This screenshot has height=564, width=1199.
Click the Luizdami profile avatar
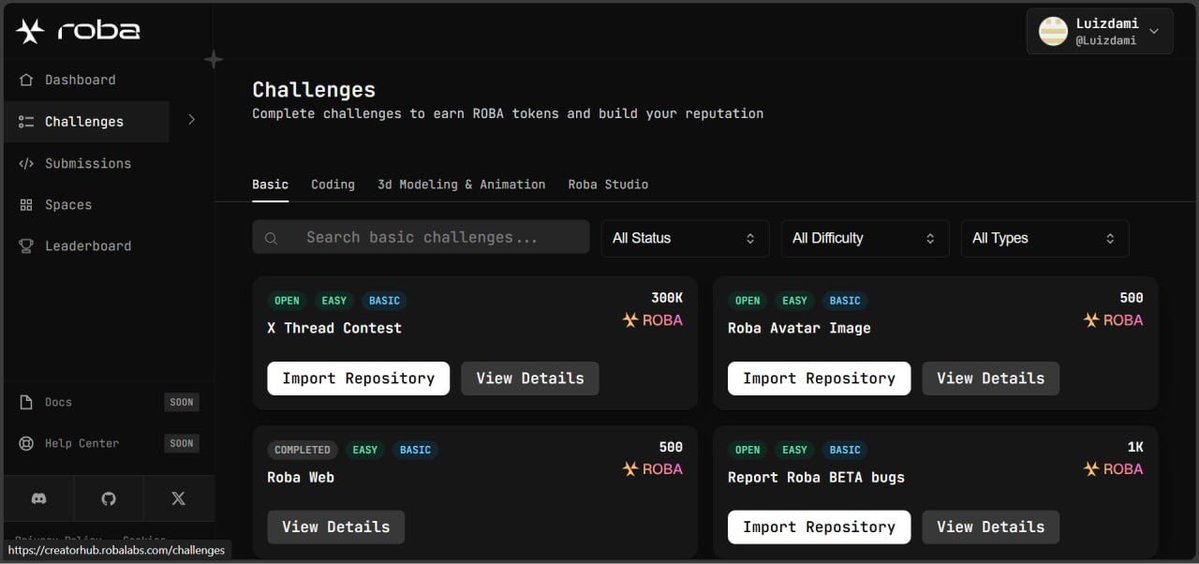pyautogui.click(x=1053, y=31)
